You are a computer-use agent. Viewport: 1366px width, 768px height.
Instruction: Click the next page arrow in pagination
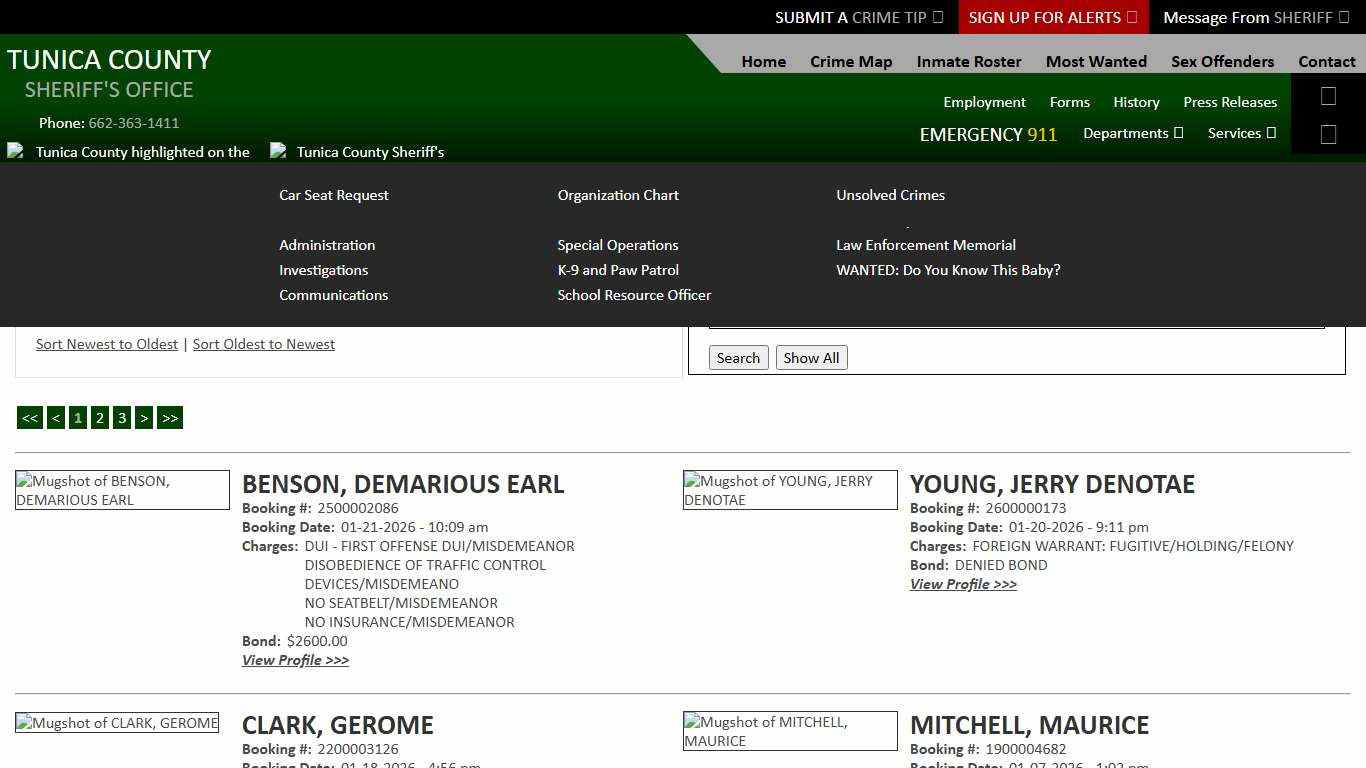tap(144, 417)
